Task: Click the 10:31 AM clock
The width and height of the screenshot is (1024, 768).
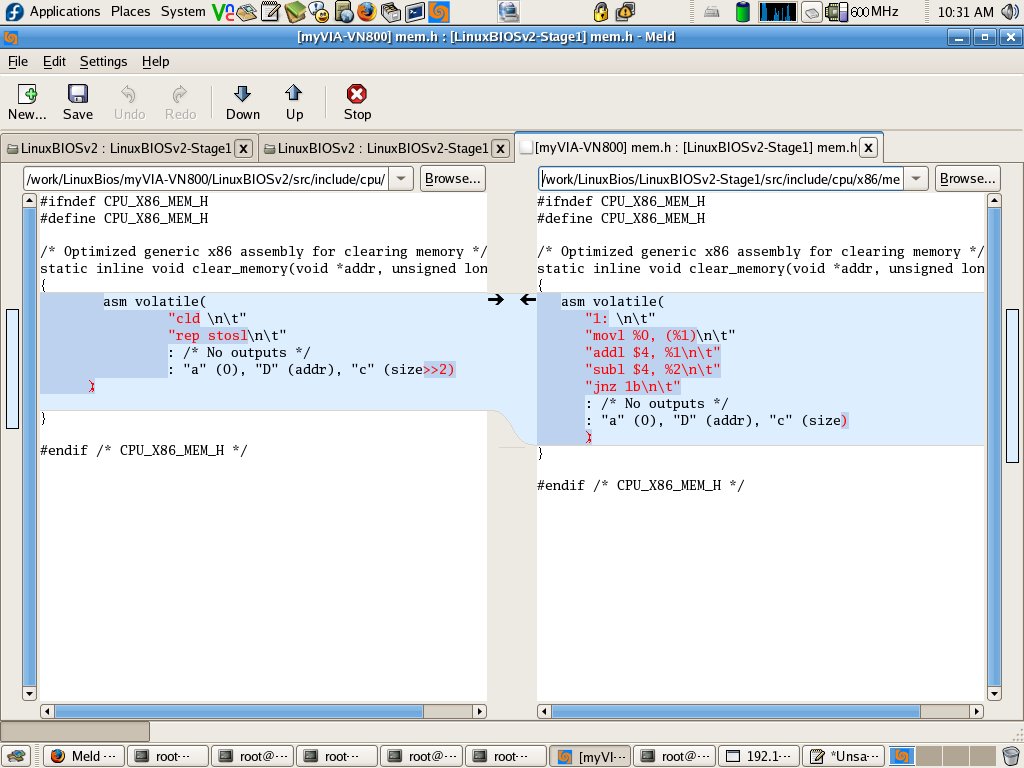Action: click(x=965, y=12)
